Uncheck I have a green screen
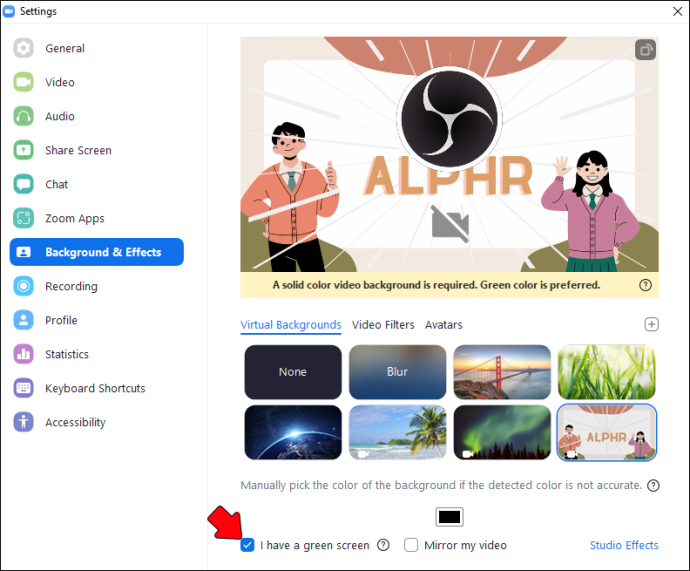 pyautogui.click(x=247, y=545)
